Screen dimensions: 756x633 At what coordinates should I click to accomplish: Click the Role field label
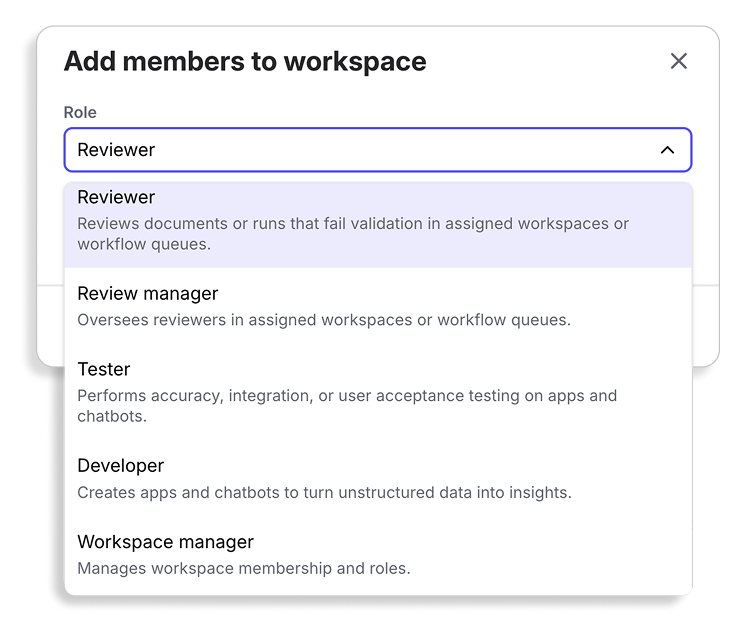[x=80, y=112]
